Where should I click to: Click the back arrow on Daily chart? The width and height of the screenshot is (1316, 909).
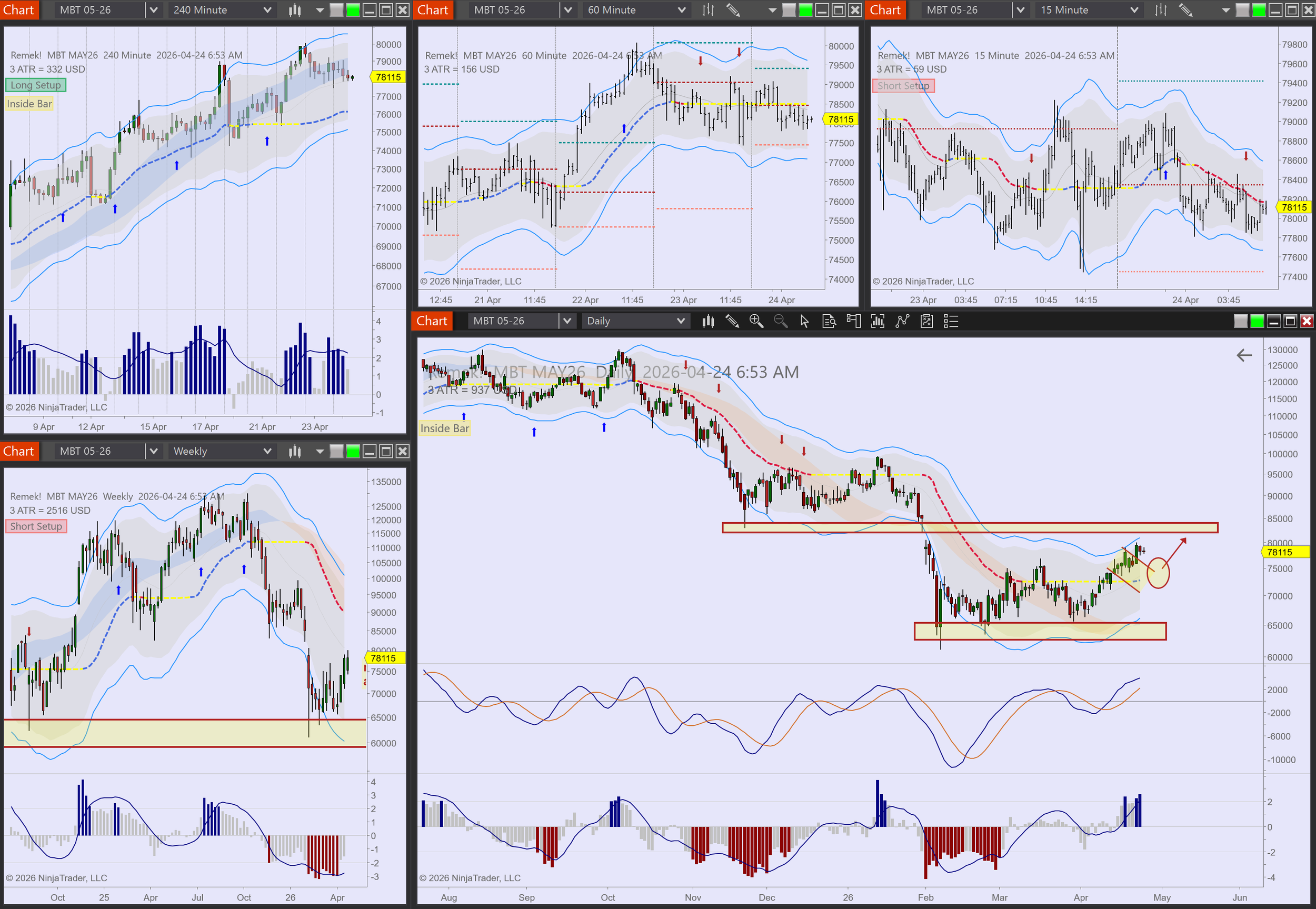(1244, 355)
